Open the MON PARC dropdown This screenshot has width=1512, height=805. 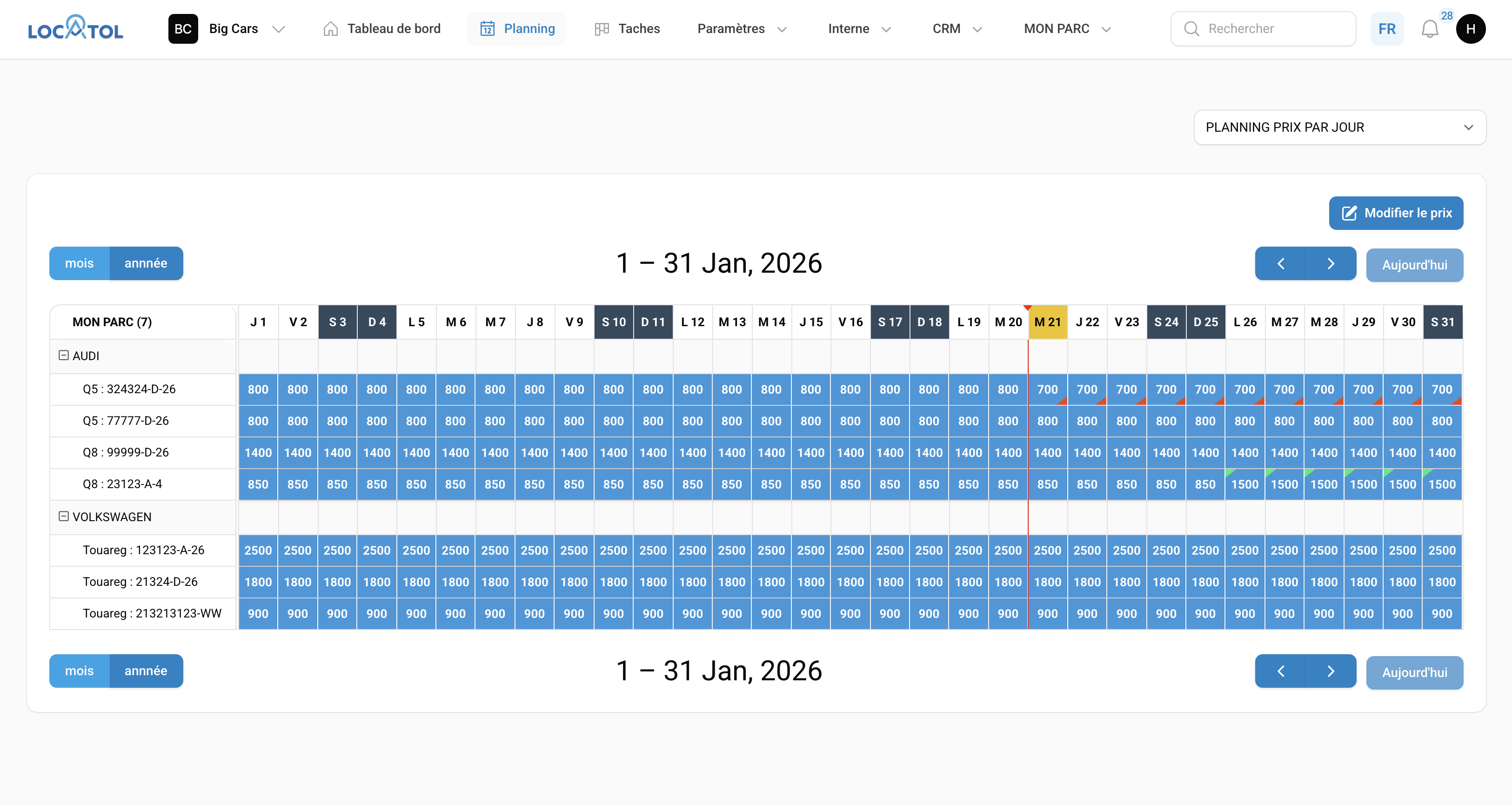(x=1066, y=28)
